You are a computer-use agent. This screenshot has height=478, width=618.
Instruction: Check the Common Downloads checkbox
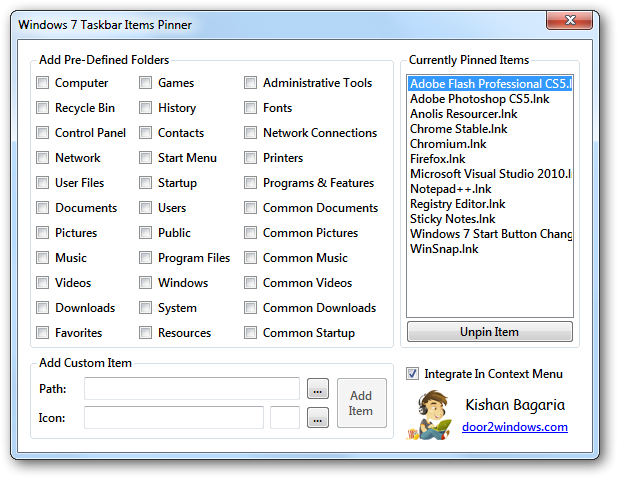coord(250,308)
